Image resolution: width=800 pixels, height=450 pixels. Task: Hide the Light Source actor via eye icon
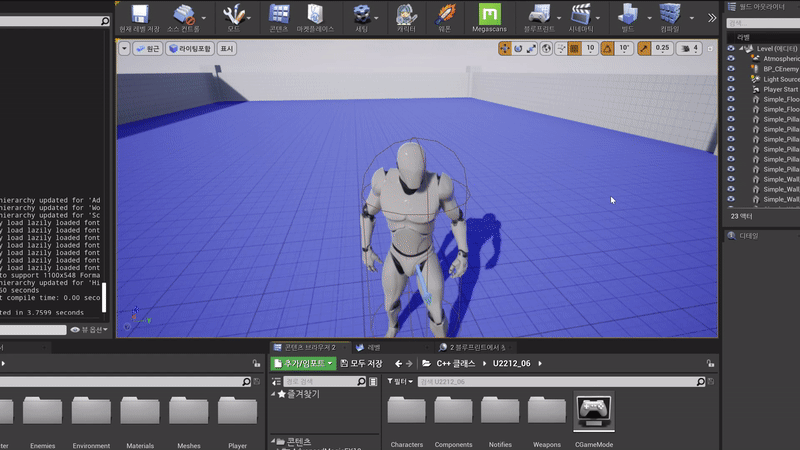pos(731,79)
